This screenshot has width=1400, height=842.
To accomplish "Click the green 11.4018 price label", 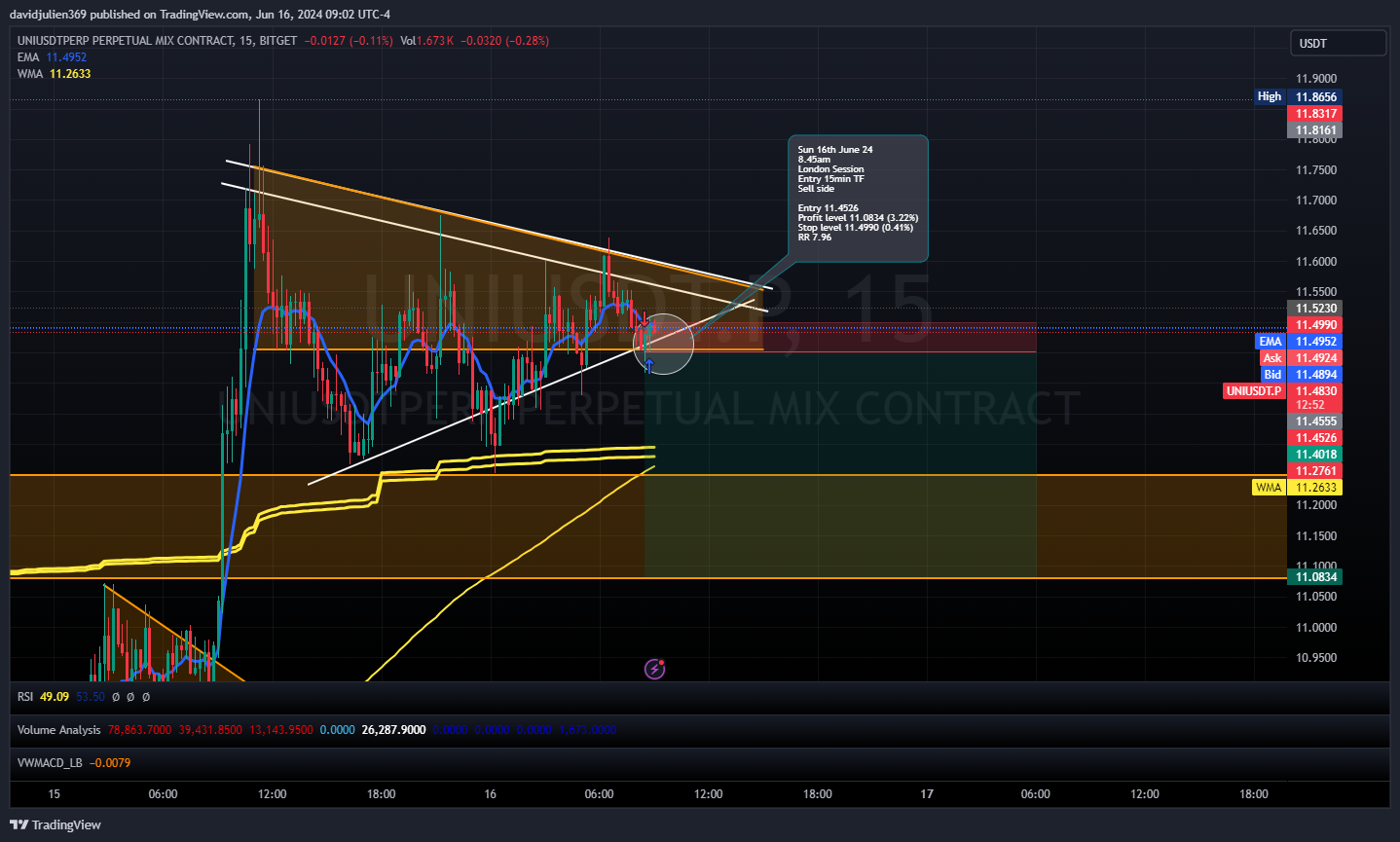I will pyautogui.click(x=1315, y=455).
